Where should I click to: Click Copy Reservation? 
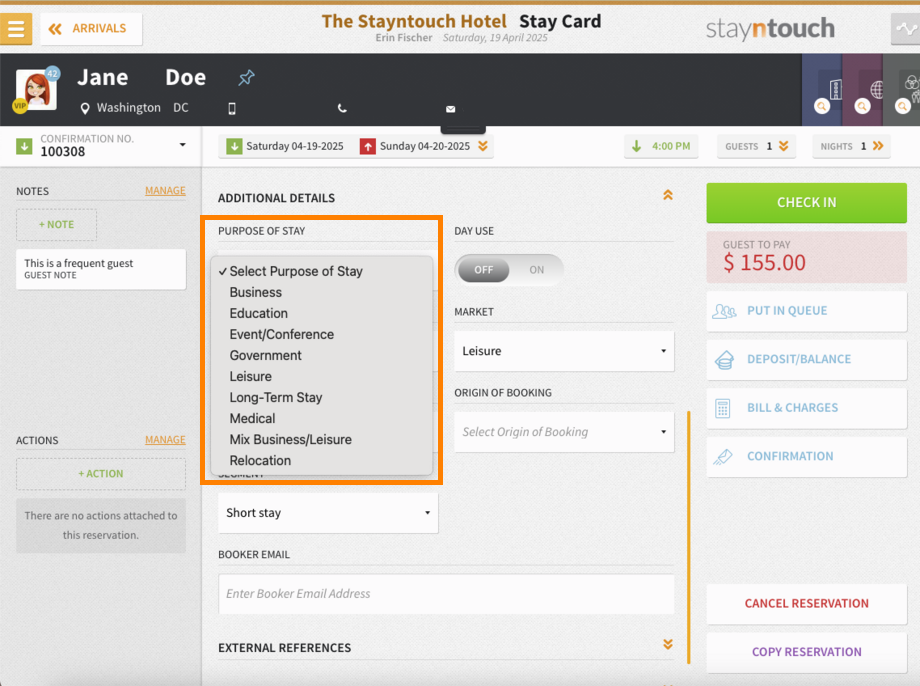tap(806, 652)
